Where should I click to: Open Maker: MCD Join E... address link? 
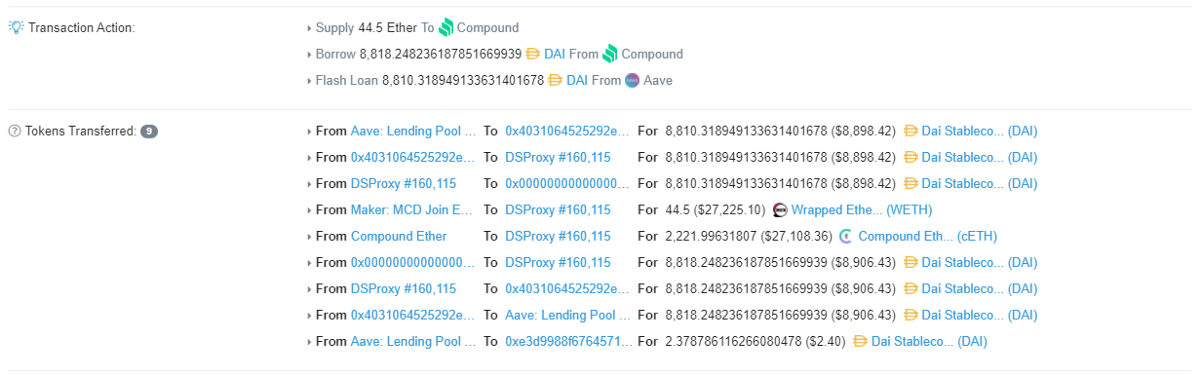tap(411, 210)
